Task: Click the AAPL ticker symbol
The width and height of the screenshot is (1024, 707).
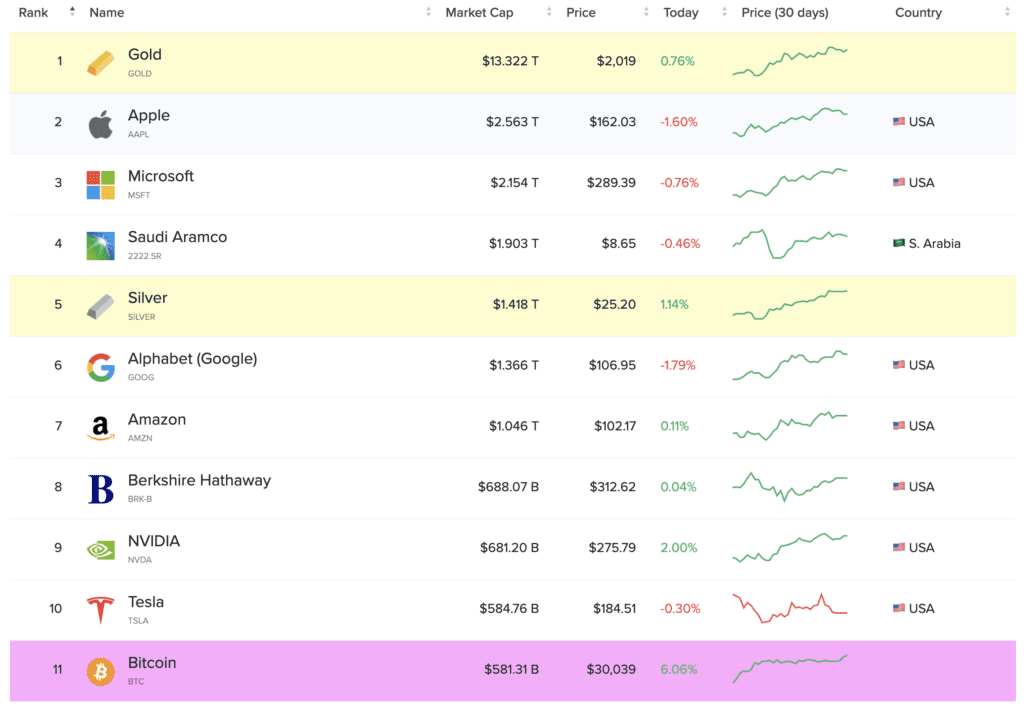Action: 138,134
